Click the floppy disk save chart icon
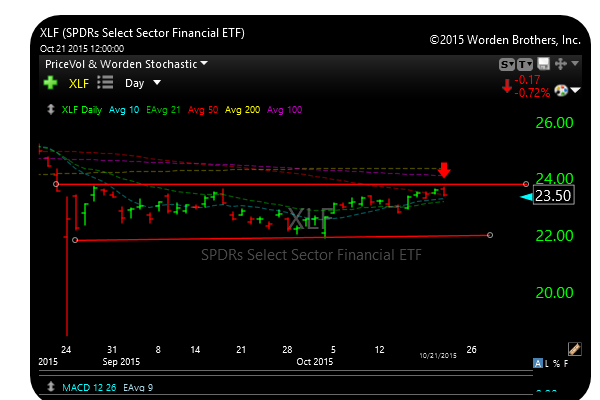 pos(543,64)
